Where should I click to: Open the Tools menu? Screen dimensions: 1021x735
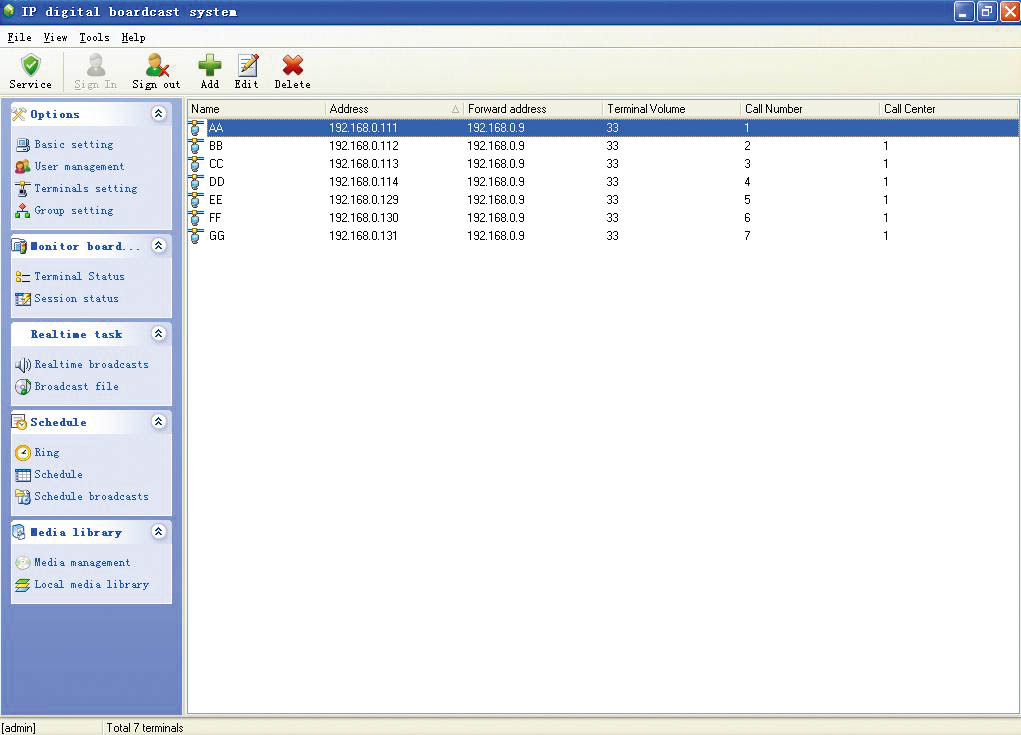point(94,38)
